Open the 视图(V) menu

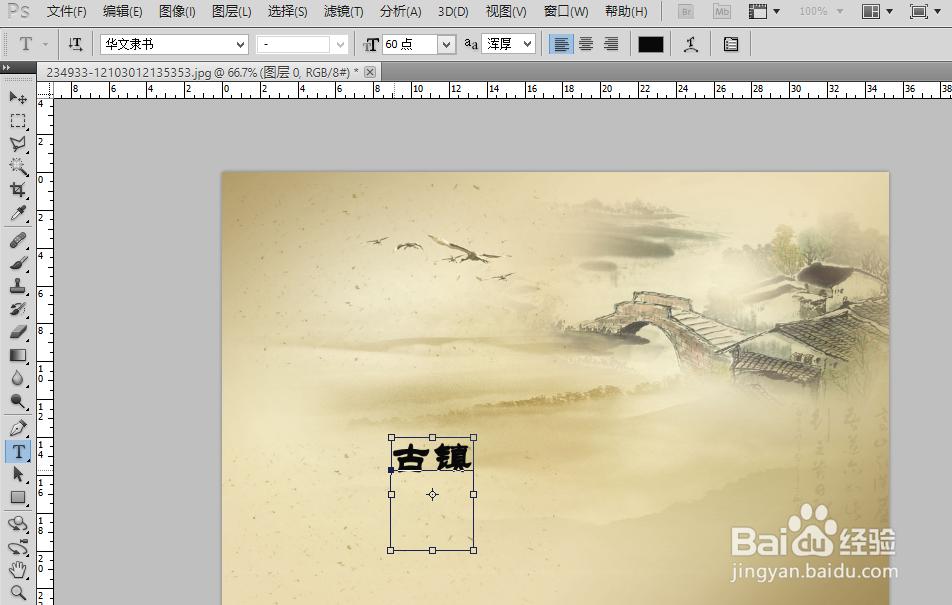(506, 12)
